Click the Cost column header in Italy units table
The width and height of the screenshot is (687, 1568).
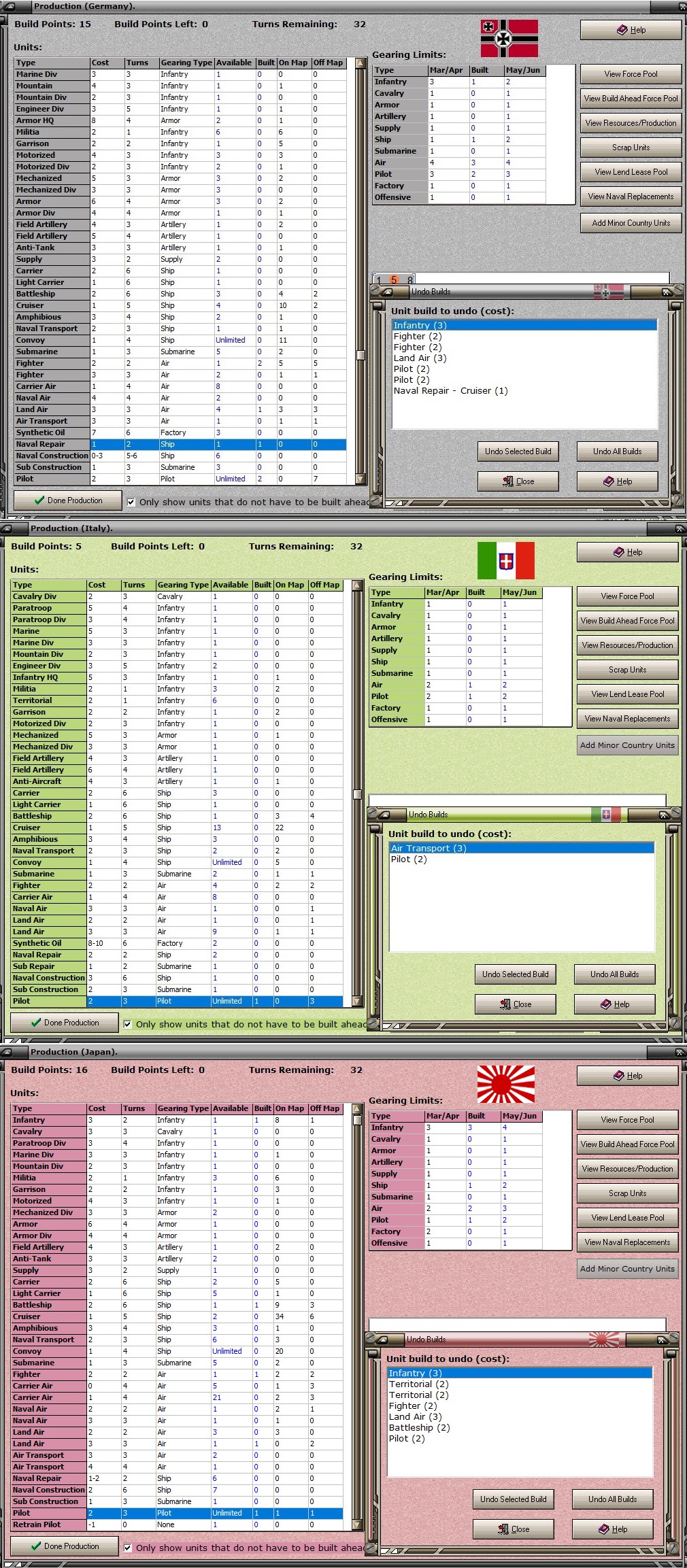point(103,585)
